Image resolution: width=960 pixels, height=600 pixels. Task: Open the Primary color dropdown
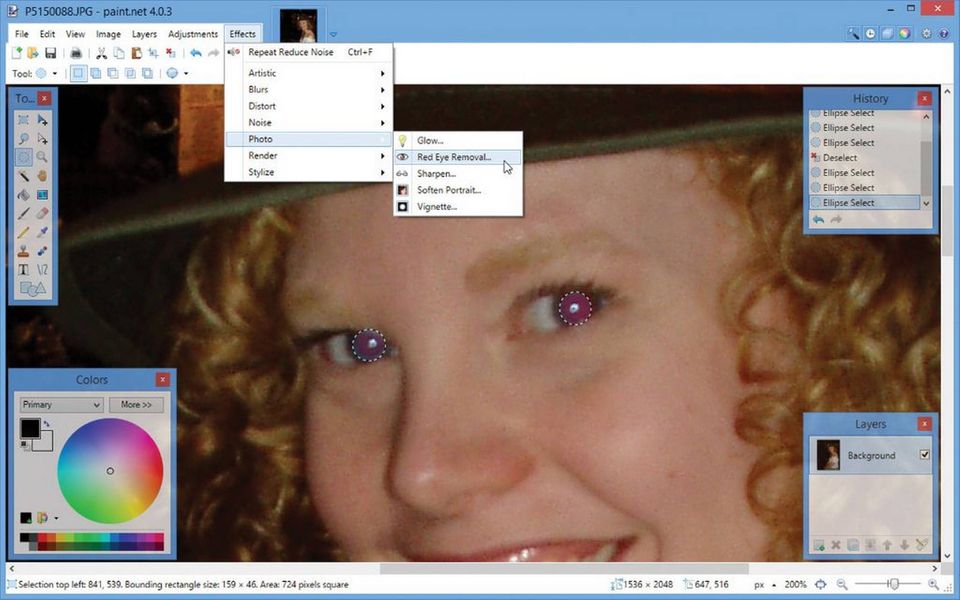[x=61, y=405]
